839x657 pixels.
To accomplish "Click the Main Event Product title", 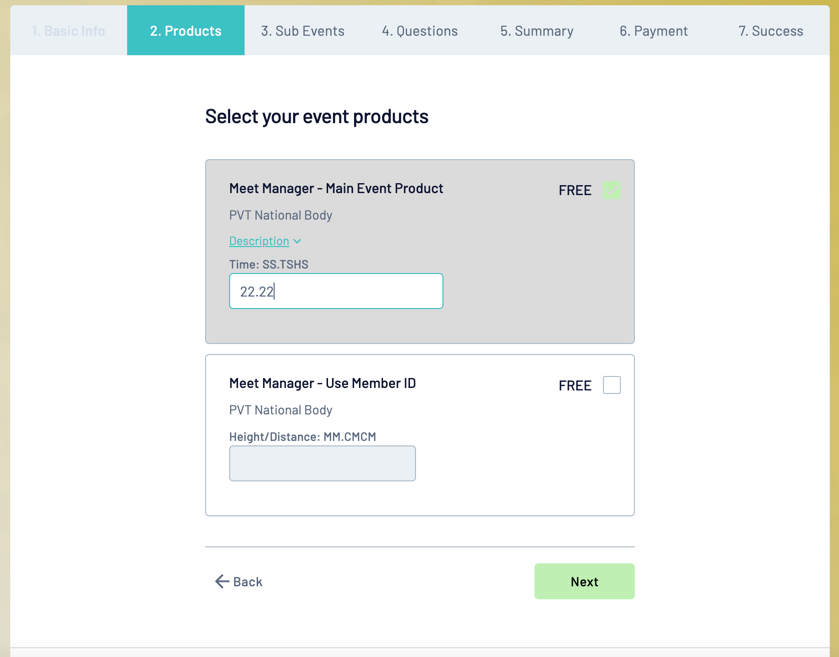I will pos(336,188).
